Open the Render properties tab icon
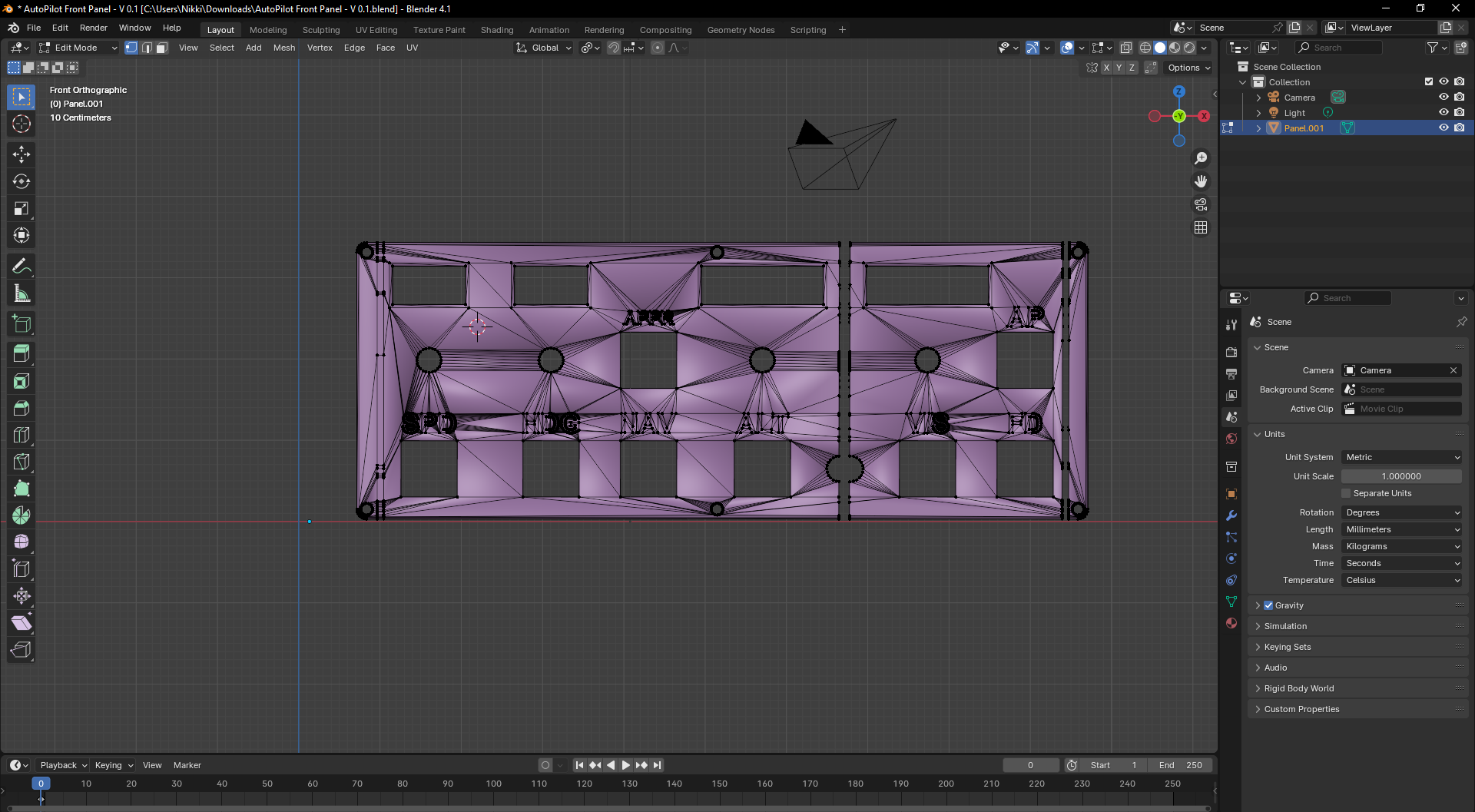The width and height of the screenshot is (1475, 812). coord(1231,353)
